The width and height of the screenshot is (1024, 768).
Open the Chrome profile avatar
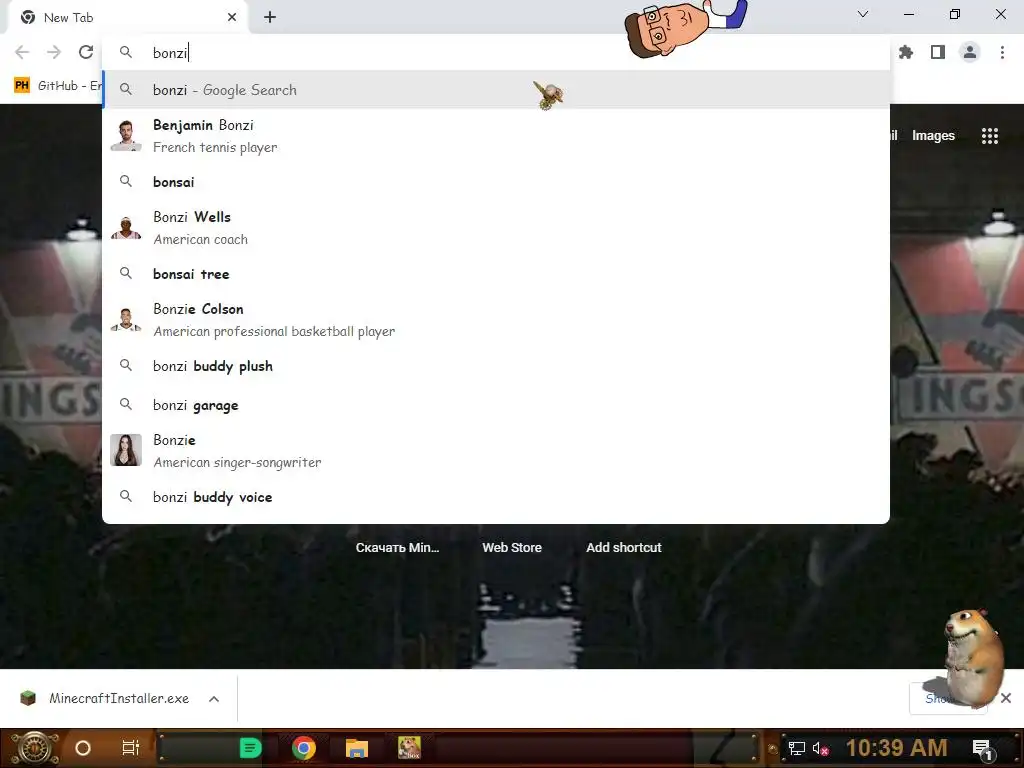pos(970,52)
